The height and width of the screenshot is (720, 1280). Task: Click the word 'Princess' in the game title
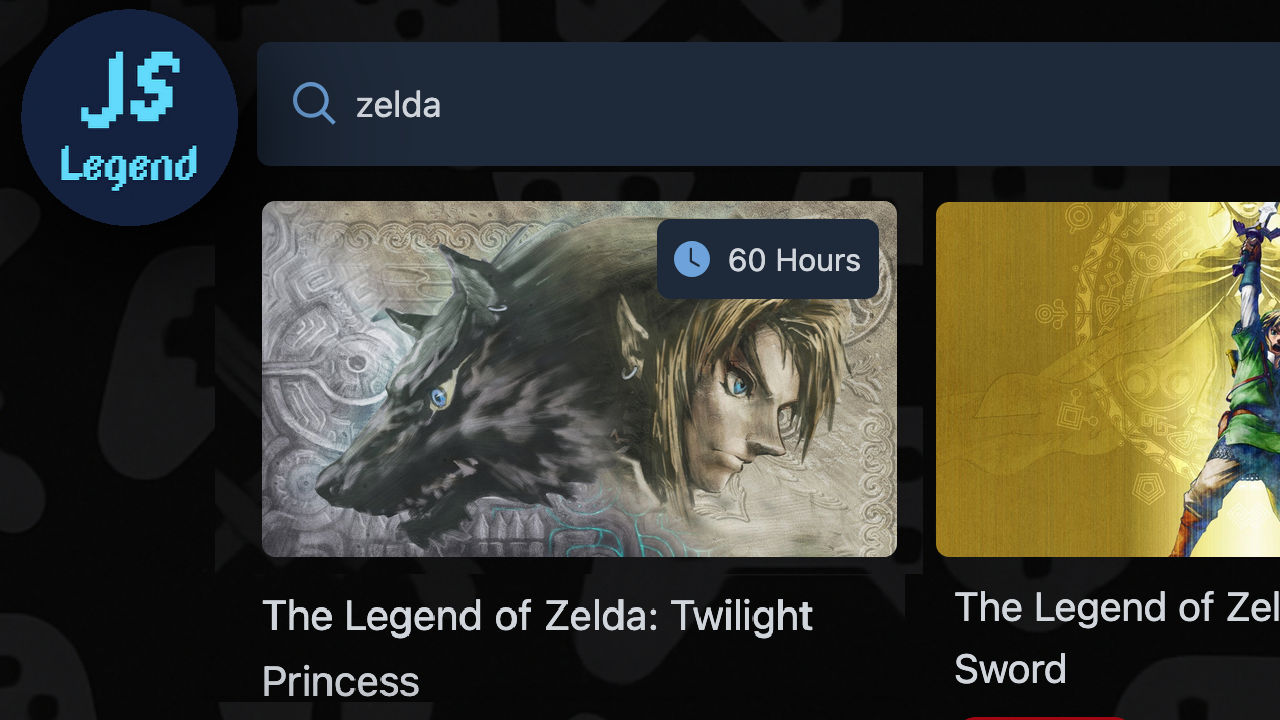coord(340,682)
